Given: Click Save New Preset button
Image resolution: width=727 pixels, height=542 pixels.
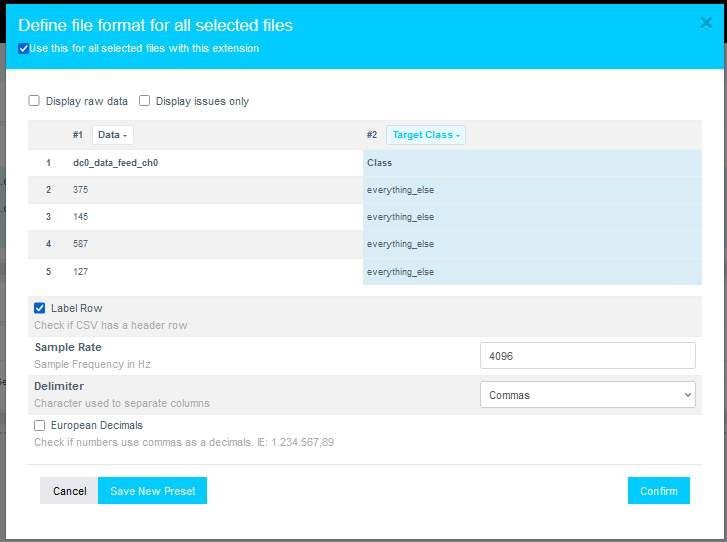Looking at the screenshot, I should point(152,491).
